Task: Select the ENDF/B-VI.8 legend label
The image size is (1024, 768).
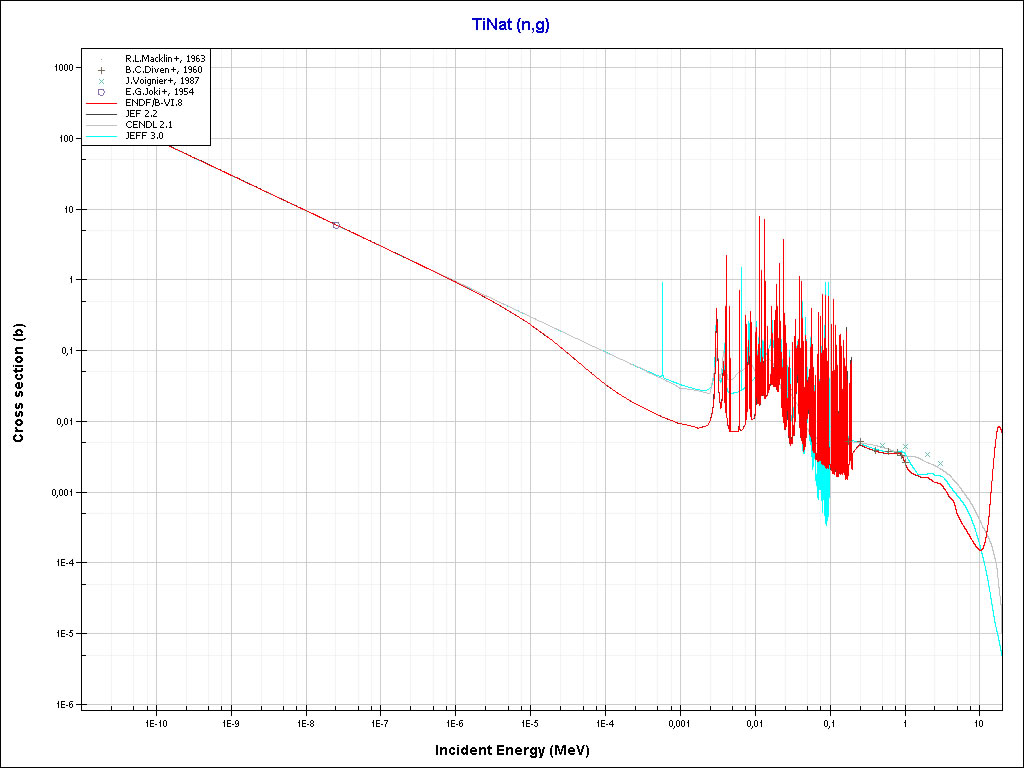Action: (x=153, y=103)
